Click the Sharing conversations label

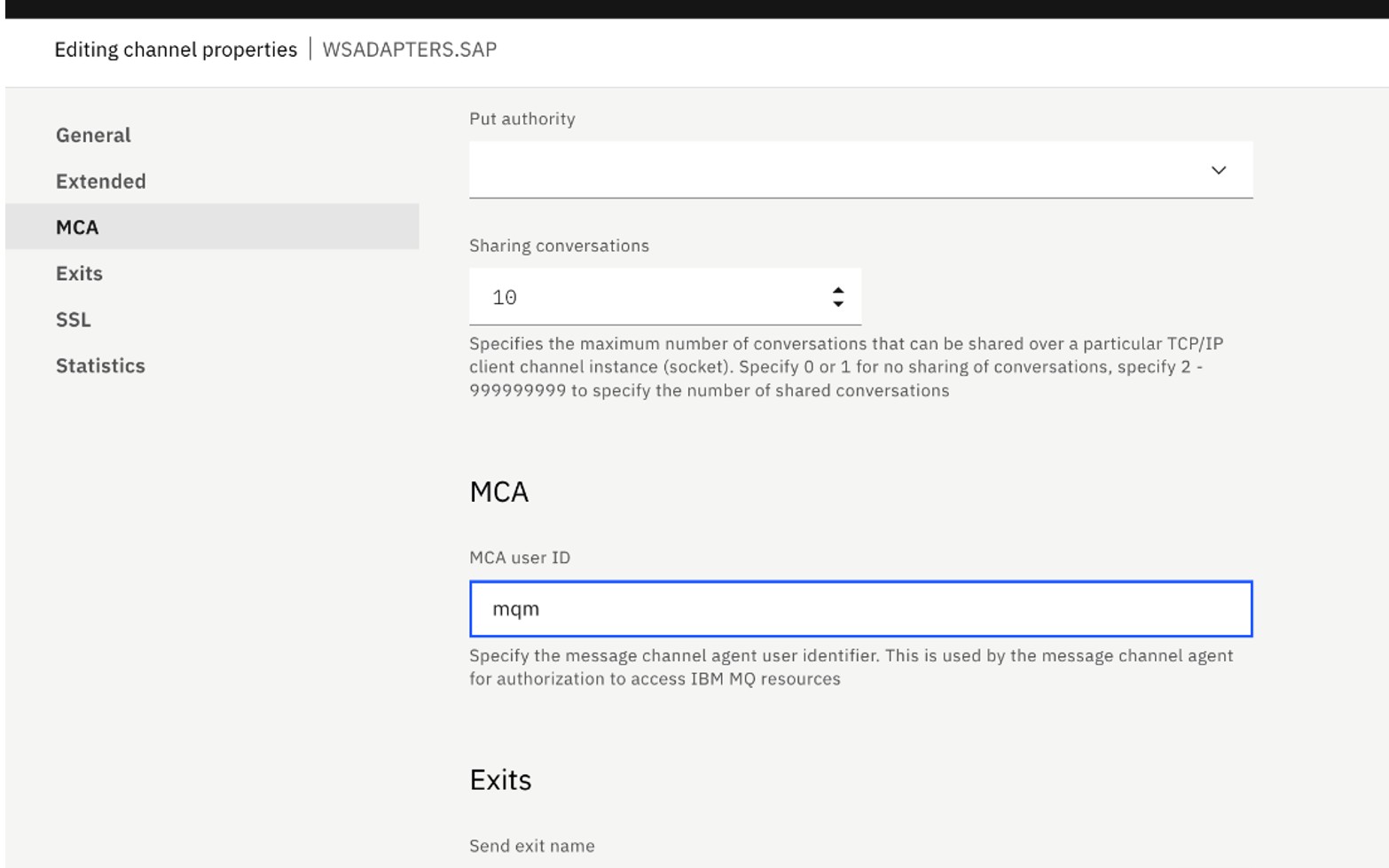[559, 246]
